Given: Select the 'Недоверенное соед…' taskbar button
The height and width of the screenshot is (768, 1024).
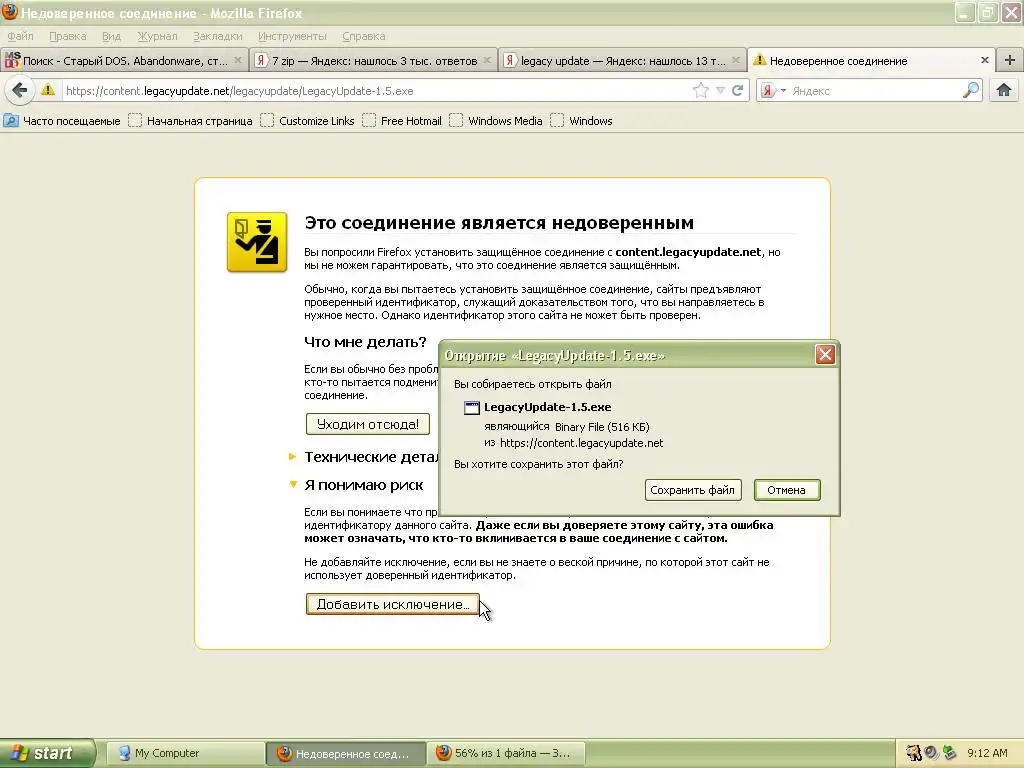Looking at the screenshot, I should click(345, 753).
